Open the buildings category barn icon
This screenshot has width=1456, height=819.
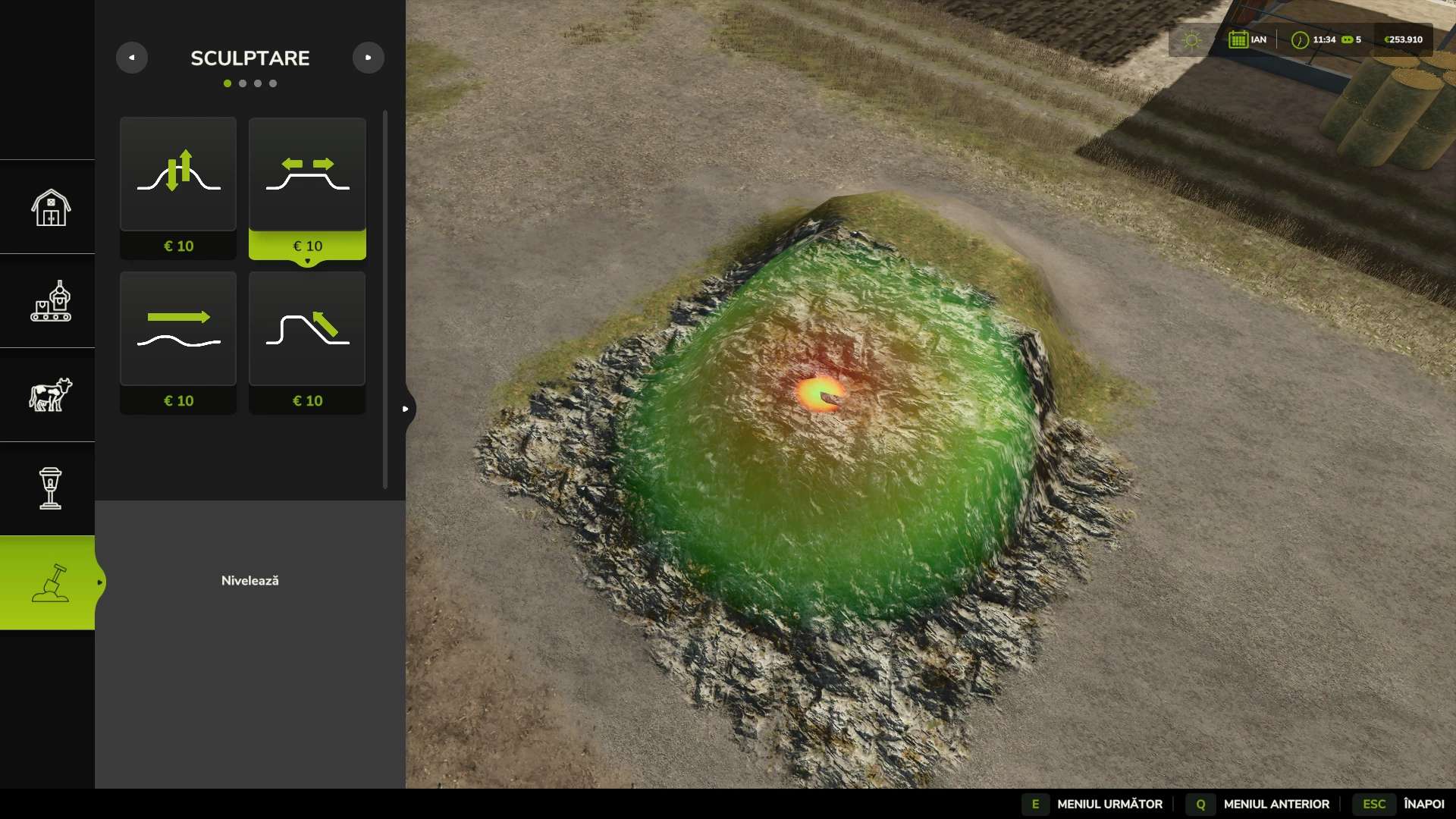tap(50, 207)
